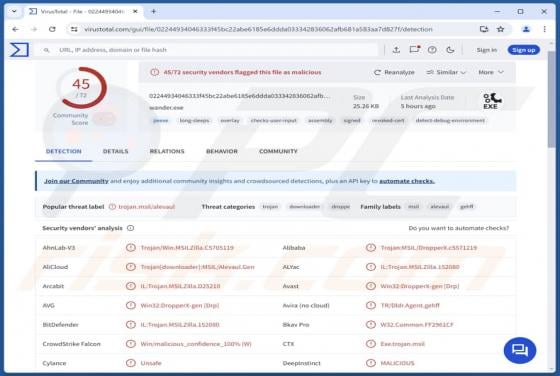Image resolution: width=560 pixels, height=376 pixels.
Task: Open the automate checks link
Action: (407, 181)
